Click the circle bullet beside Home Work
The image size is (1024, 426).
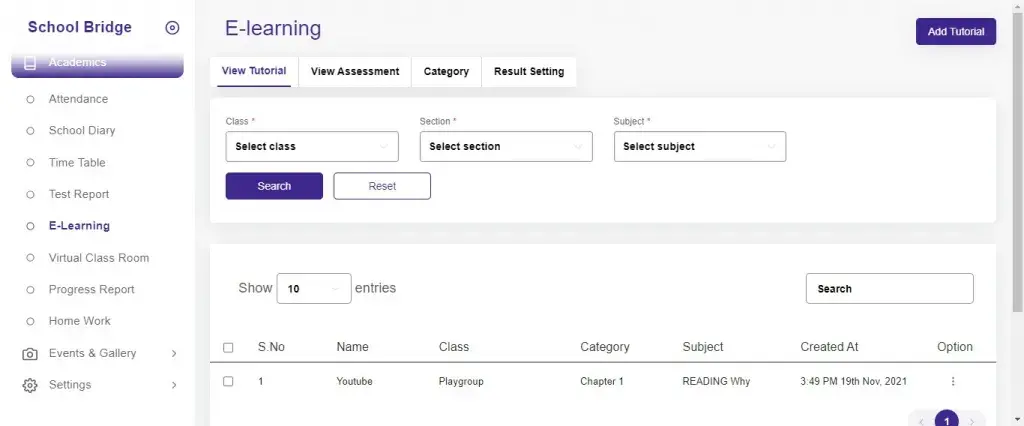click(x=29, y=321)
